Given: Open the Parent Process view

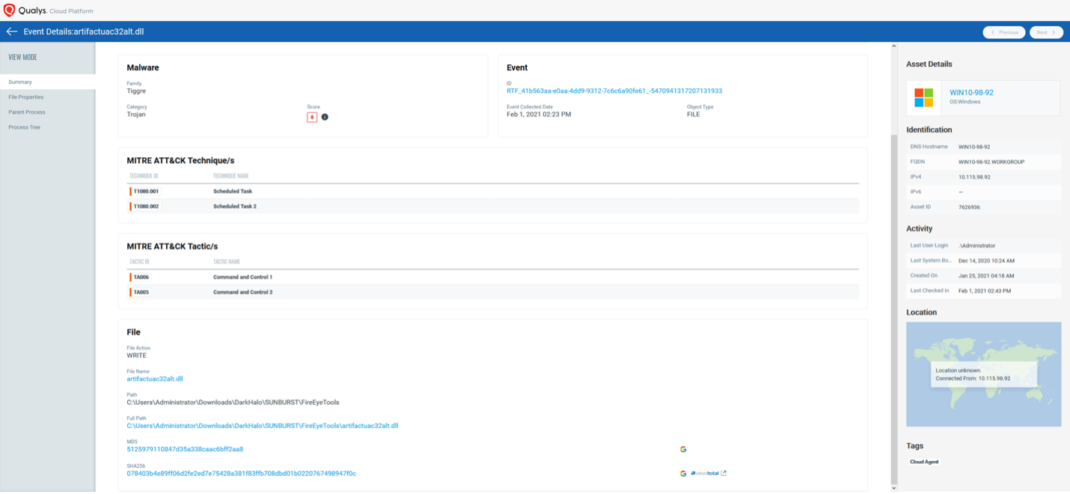Looking at the screenshot, I should point(26,112).
